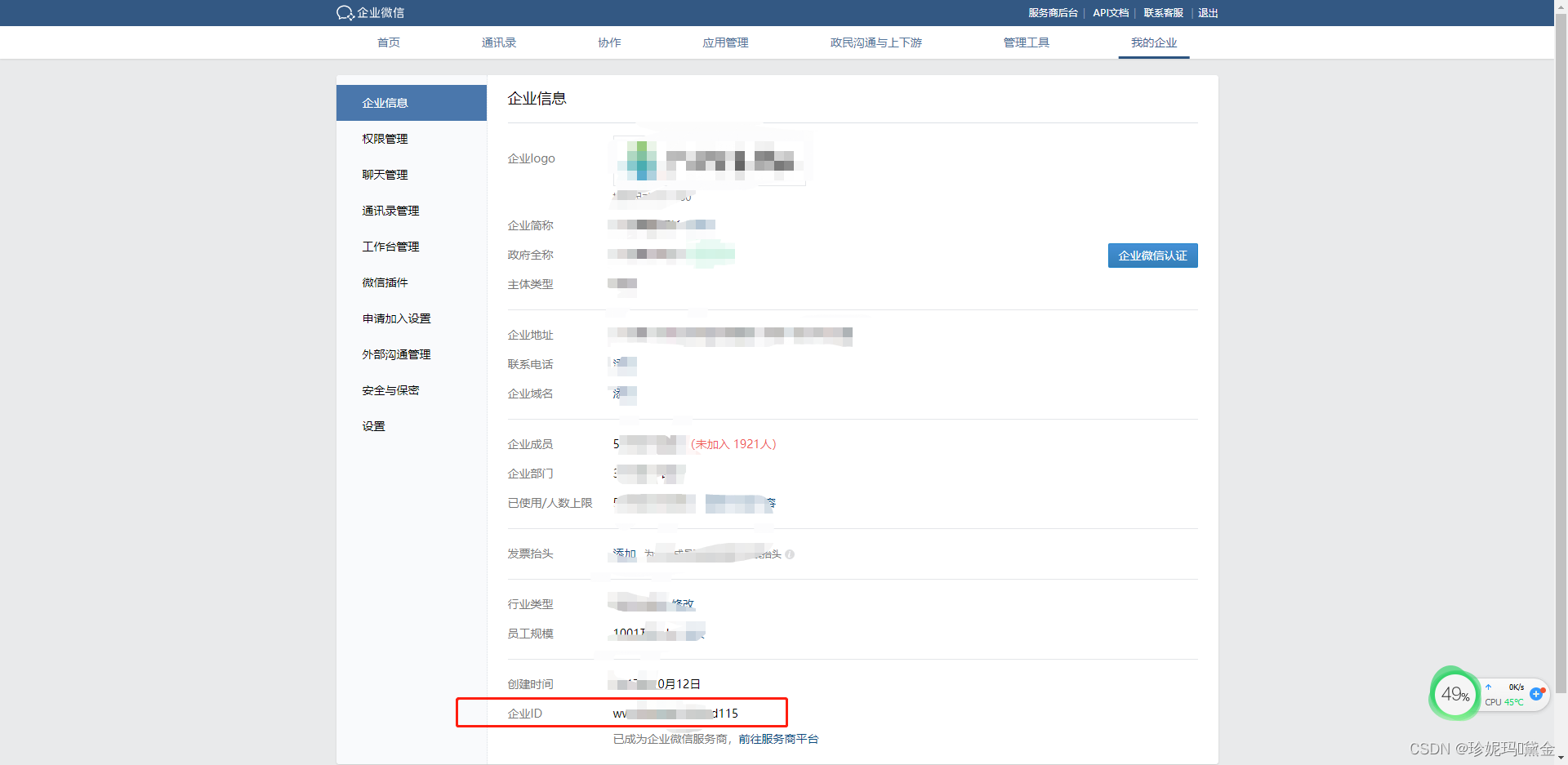Click the 49% memory usage circle widget
Viewport: 1568px width, 765px height.
[1454, 695]
